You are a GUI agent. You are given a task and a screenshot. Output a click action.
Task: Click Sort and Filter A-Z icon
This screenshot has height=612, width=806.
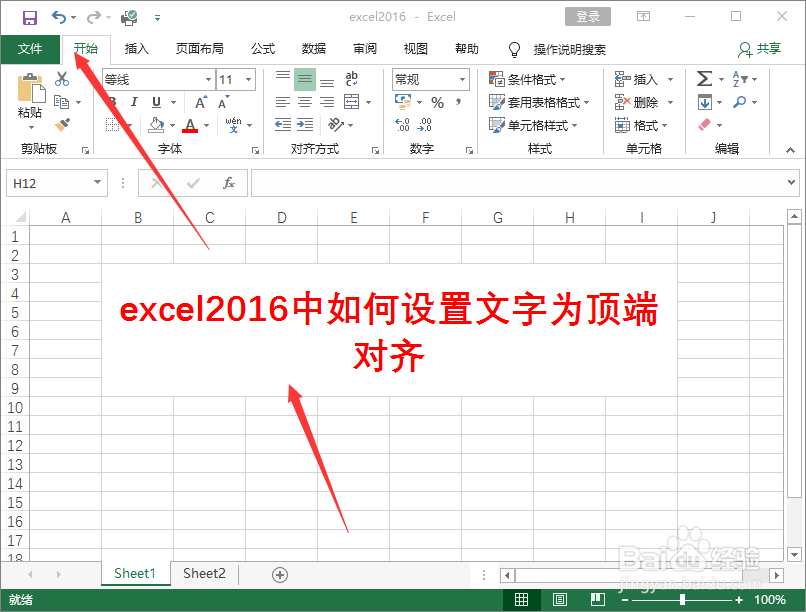point(740,79)
